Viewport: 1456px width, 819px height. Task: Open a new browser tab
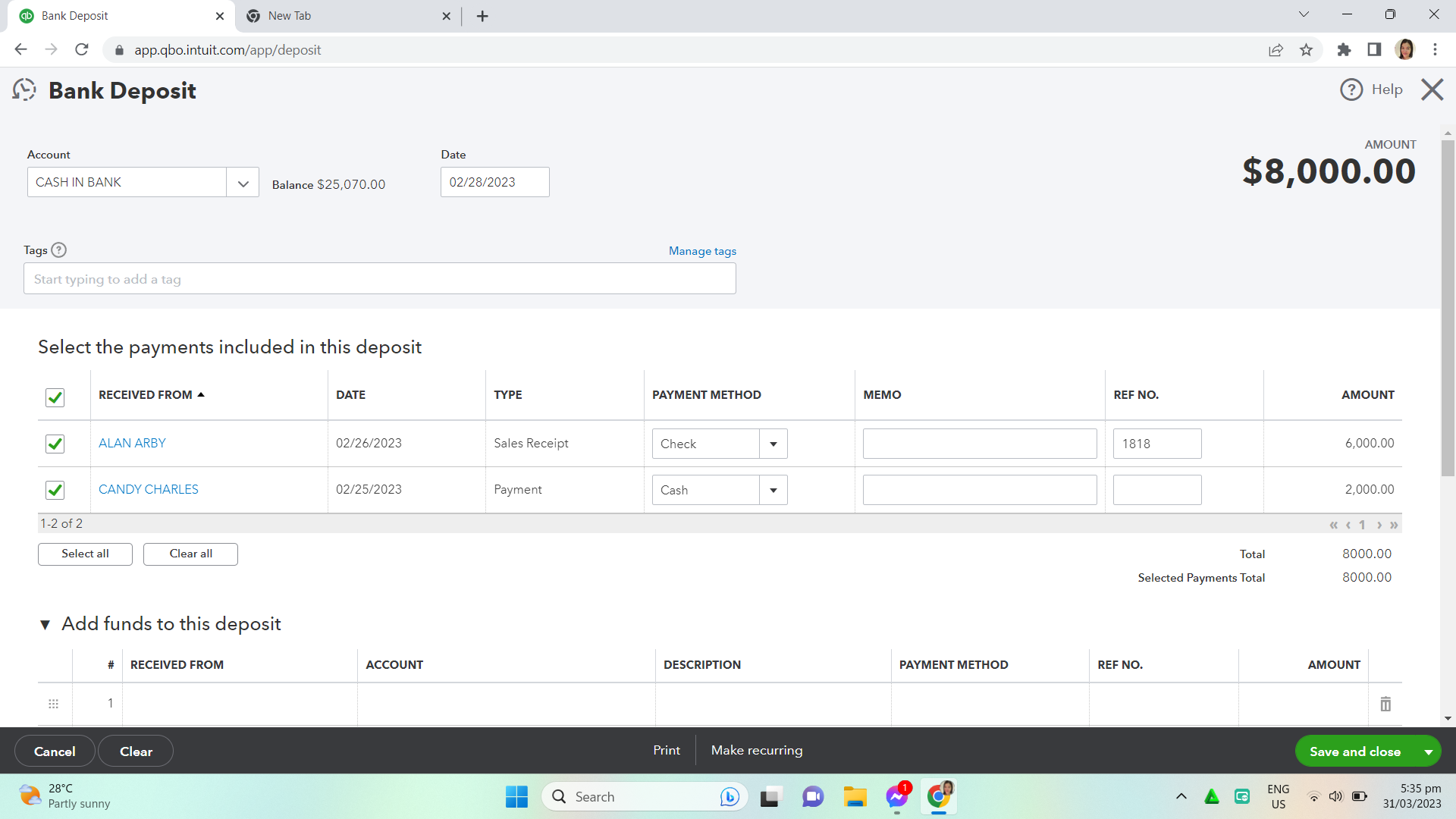[482, 16]
